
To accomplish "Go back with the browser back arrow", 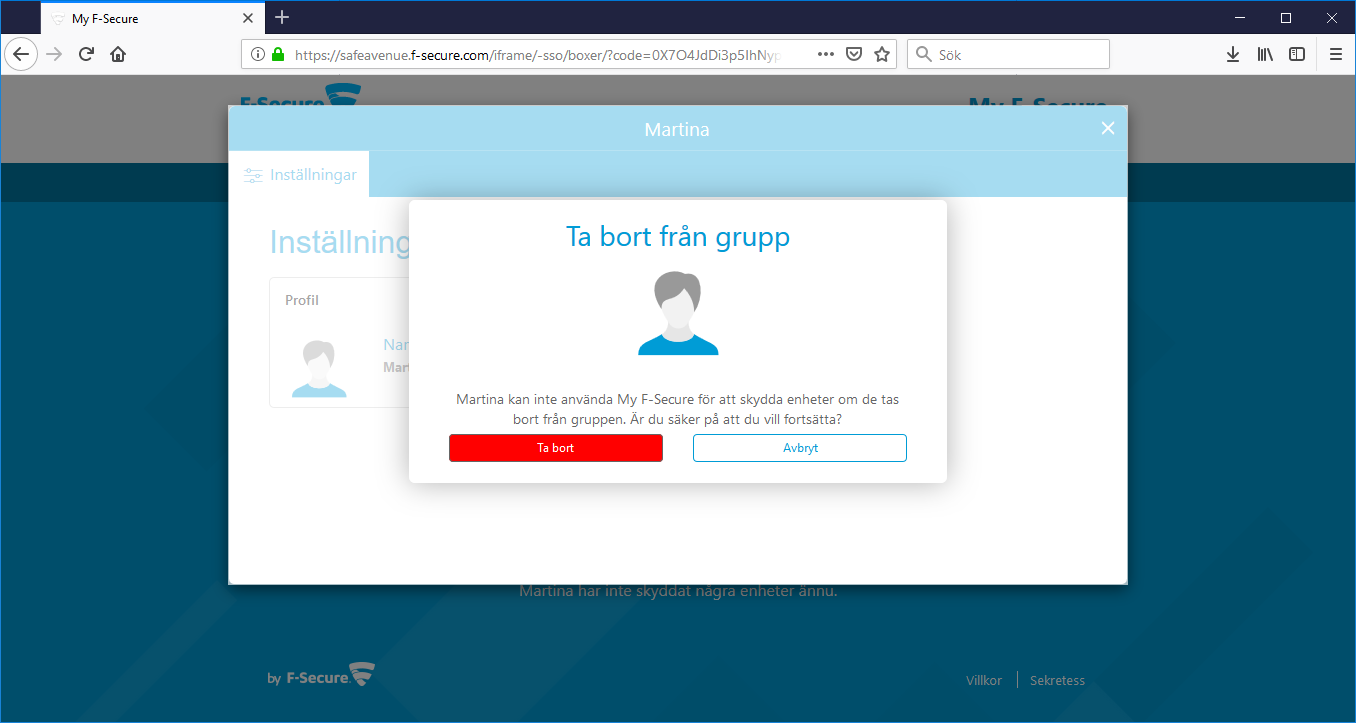I will click(x=21, y=54).
